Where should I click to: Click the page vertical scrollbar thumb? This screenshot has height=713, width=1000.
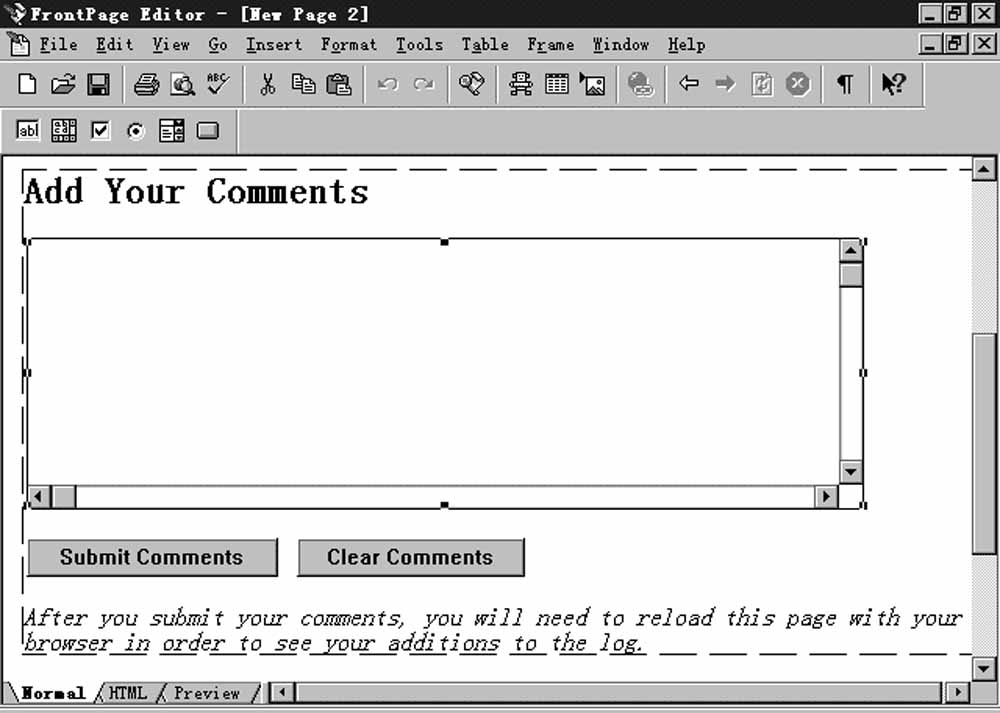click(983, 443)
